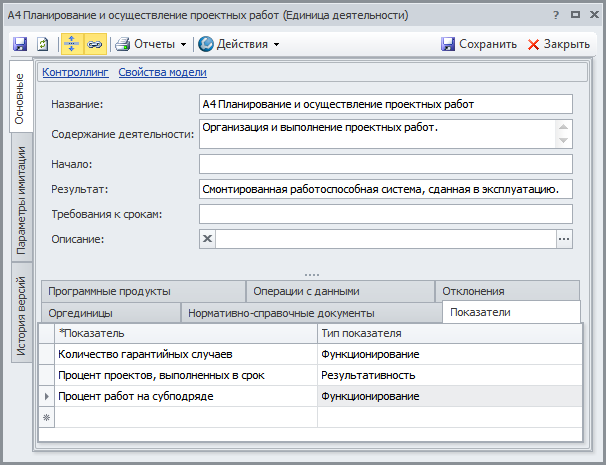Click the floppy-disk save icon in toolbar
Viewport: 606px width, 465px height.
click(20, 44)
